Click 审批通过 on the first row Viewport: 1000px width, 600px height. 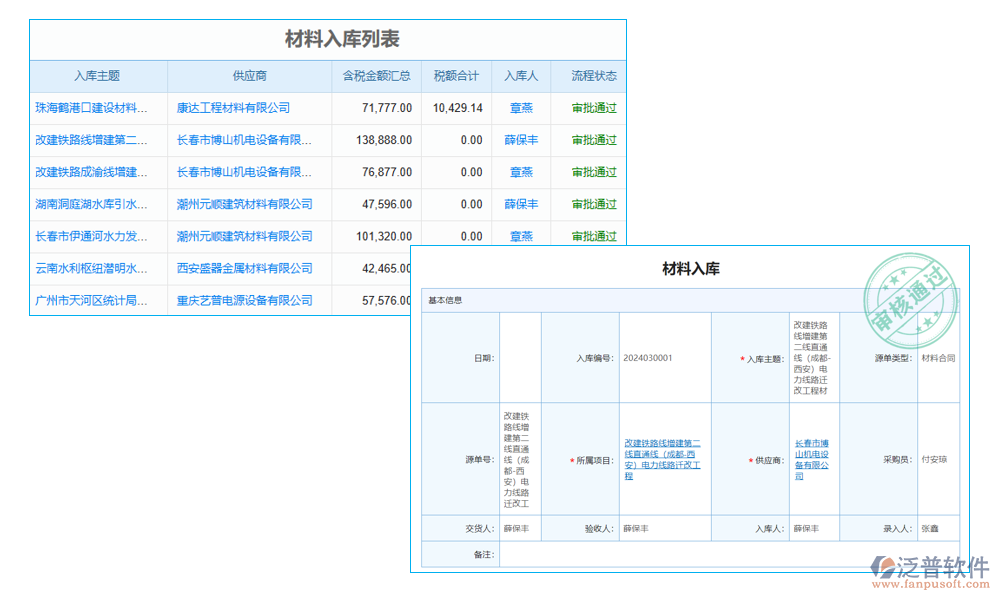pos(592,108)
